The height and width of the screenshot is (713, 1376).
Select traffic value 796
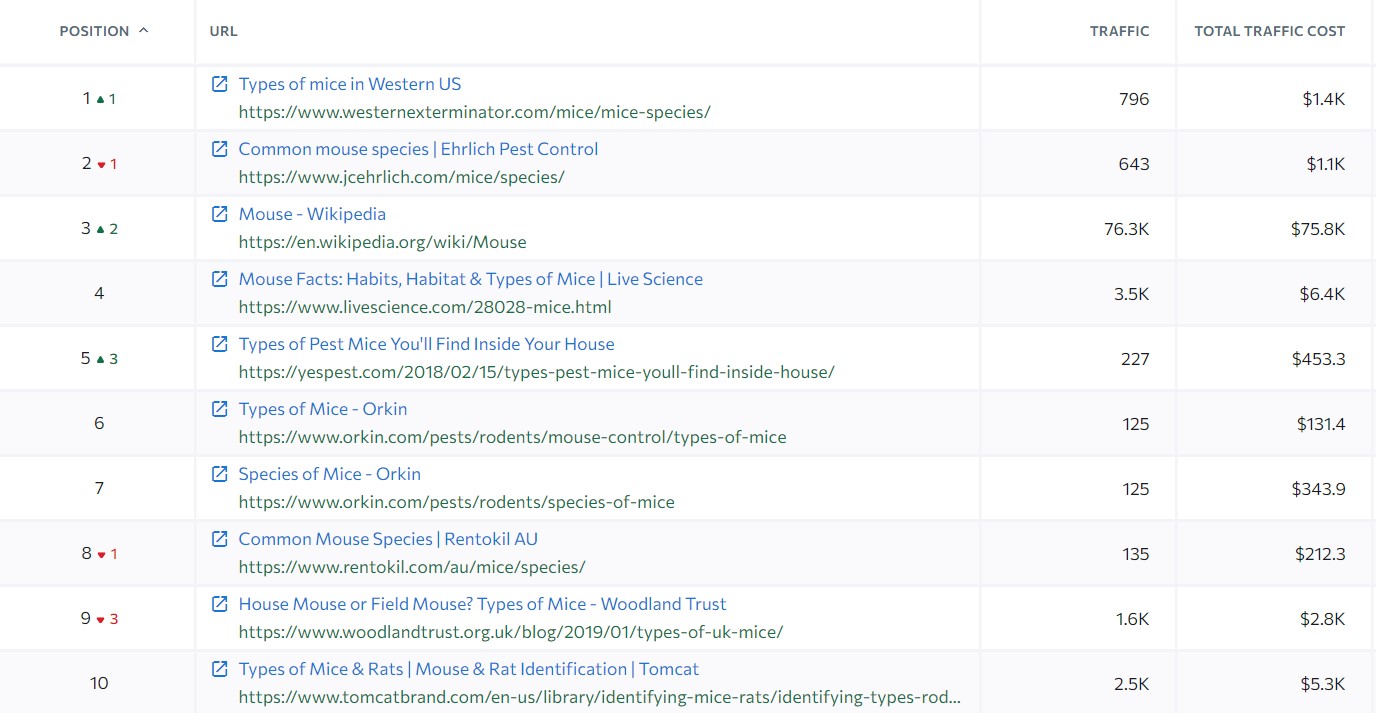click(x=1135, y=99)
